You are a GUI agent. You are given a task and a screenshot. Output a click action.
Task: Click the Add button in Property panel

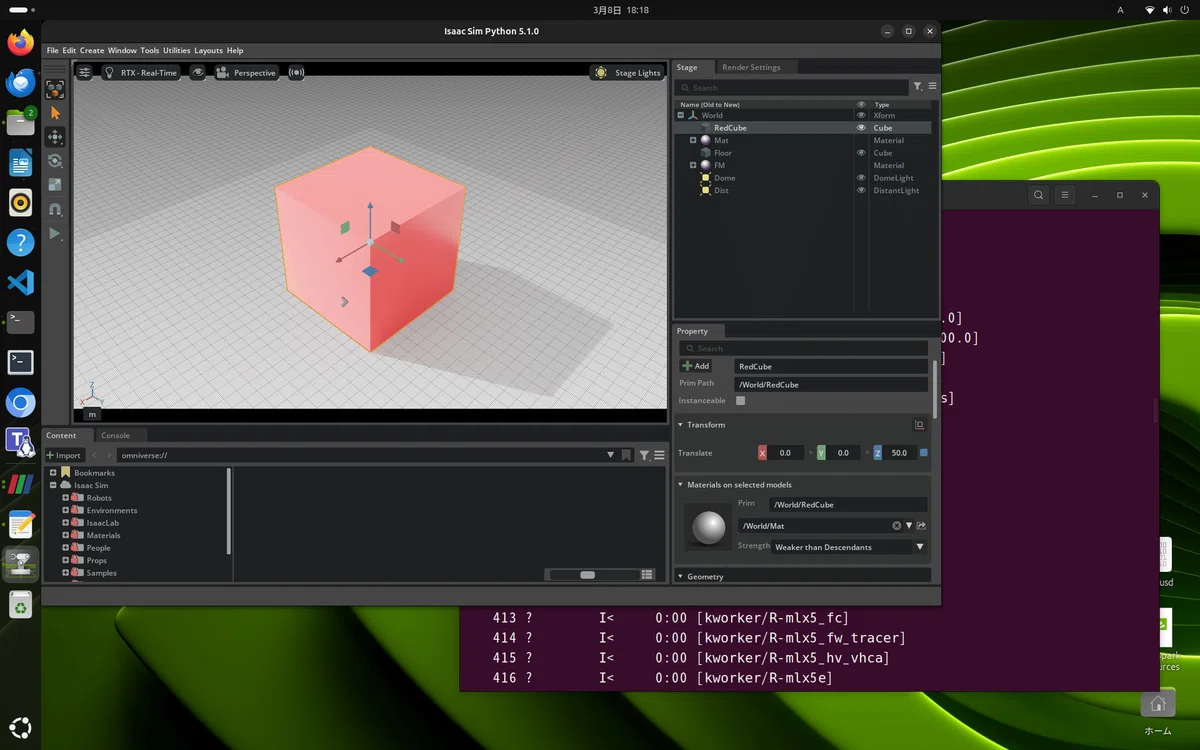[x=696, y=366]
